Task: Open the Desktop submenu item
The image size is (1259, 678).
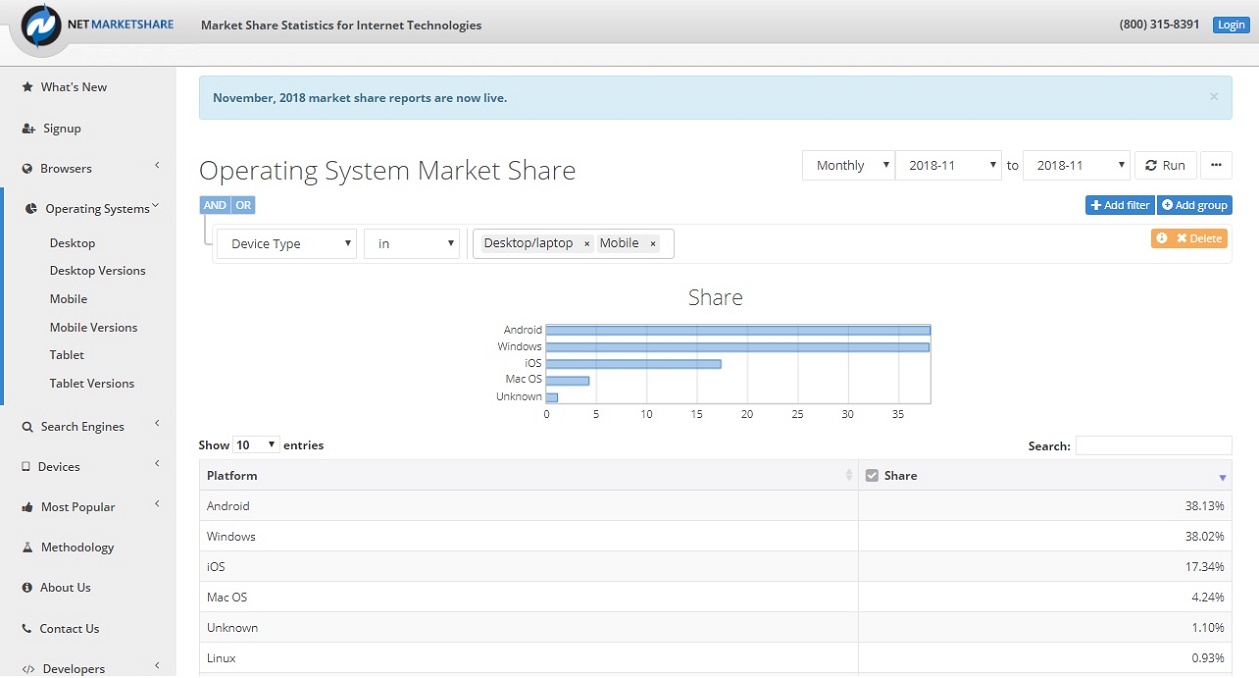Action: 73,243
